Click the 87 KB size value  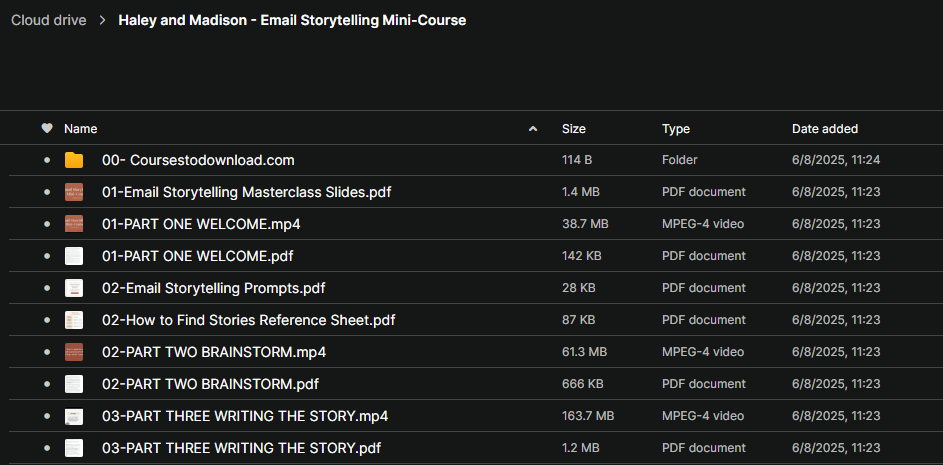click(x=578, y=319)
